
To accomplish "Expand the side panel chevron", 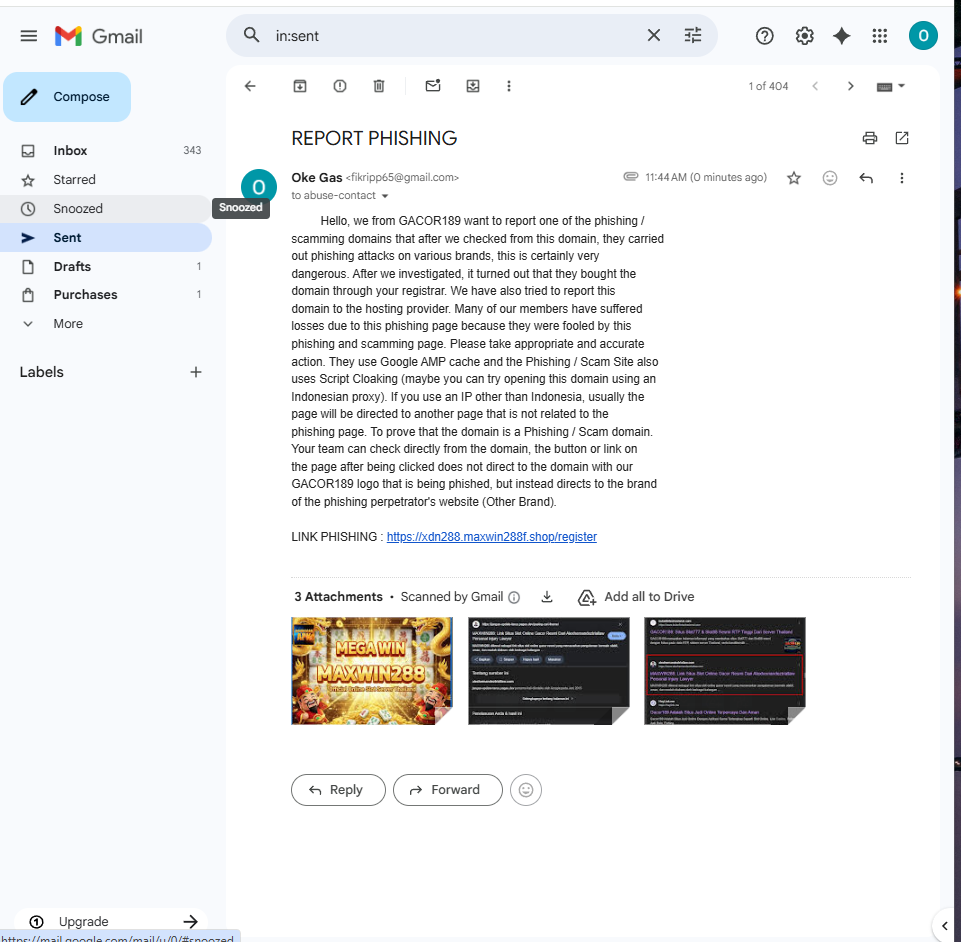I will [944, 925].
